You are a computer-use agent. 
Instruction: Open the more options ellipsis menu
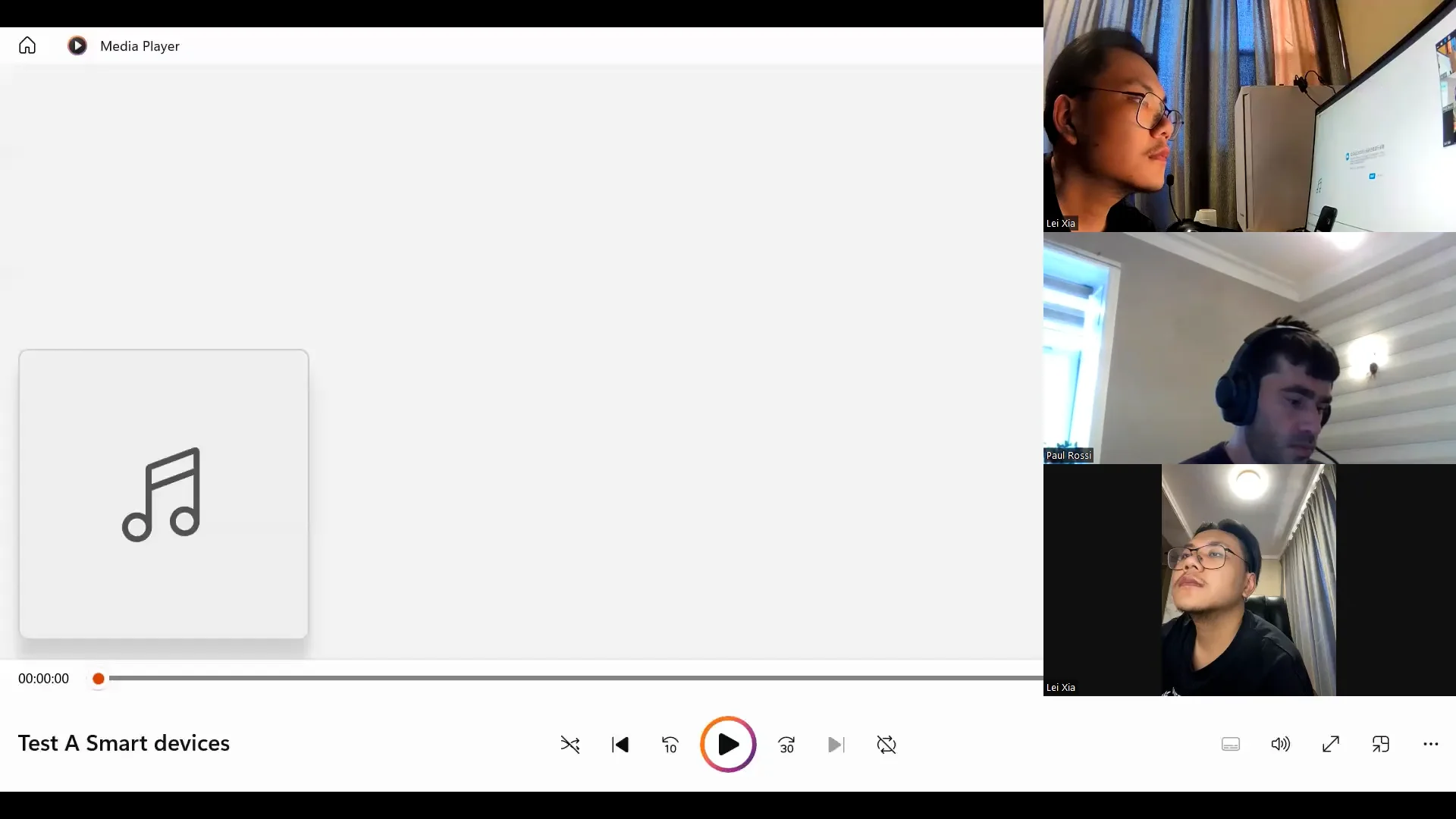pos(1431,744)
